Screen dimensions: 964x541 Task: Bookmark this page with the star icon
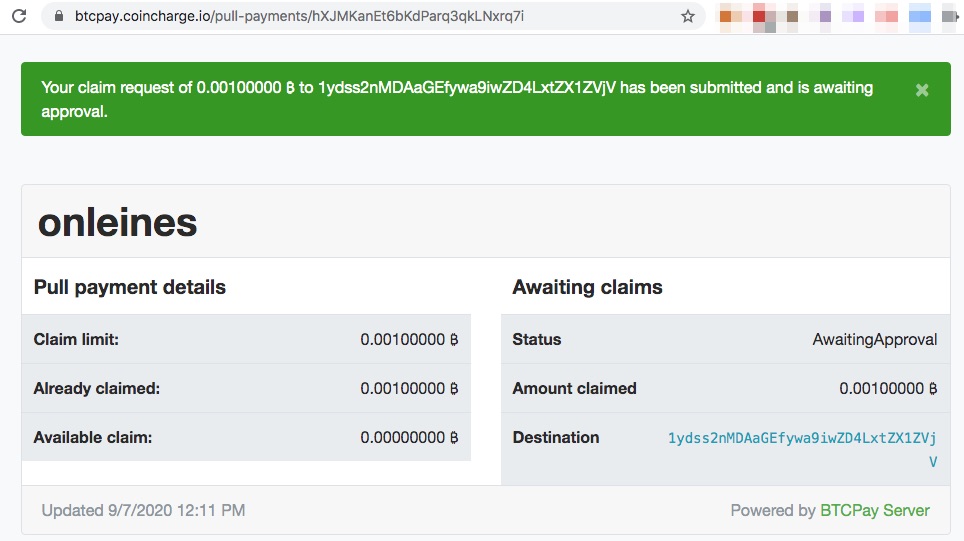pos(688,17)
